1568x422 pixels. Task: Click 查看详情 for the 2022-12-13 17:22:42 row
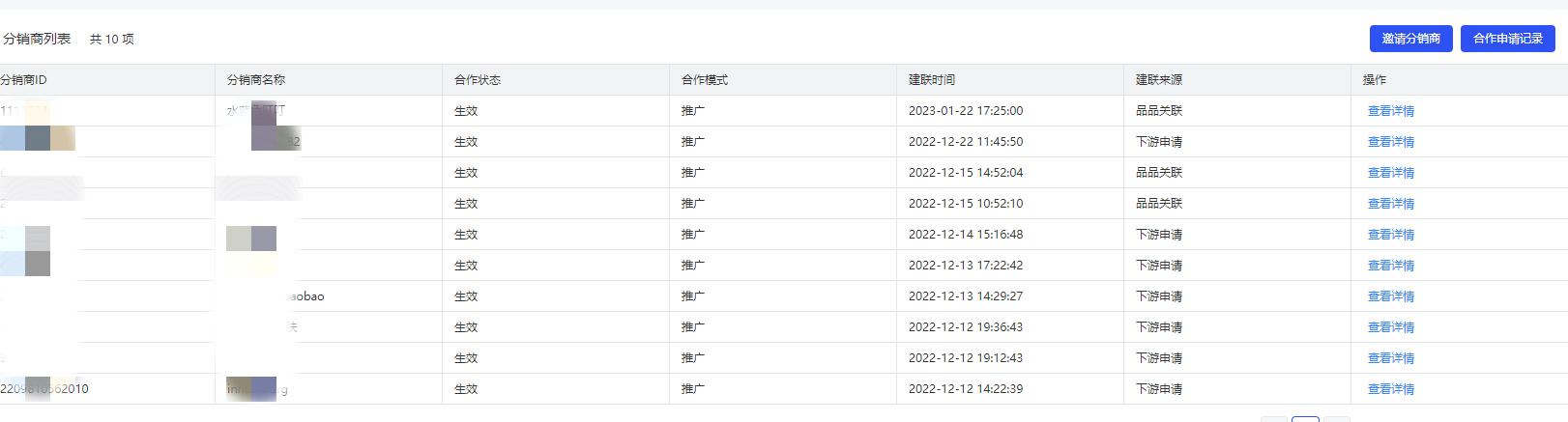tap(1390, 266)
